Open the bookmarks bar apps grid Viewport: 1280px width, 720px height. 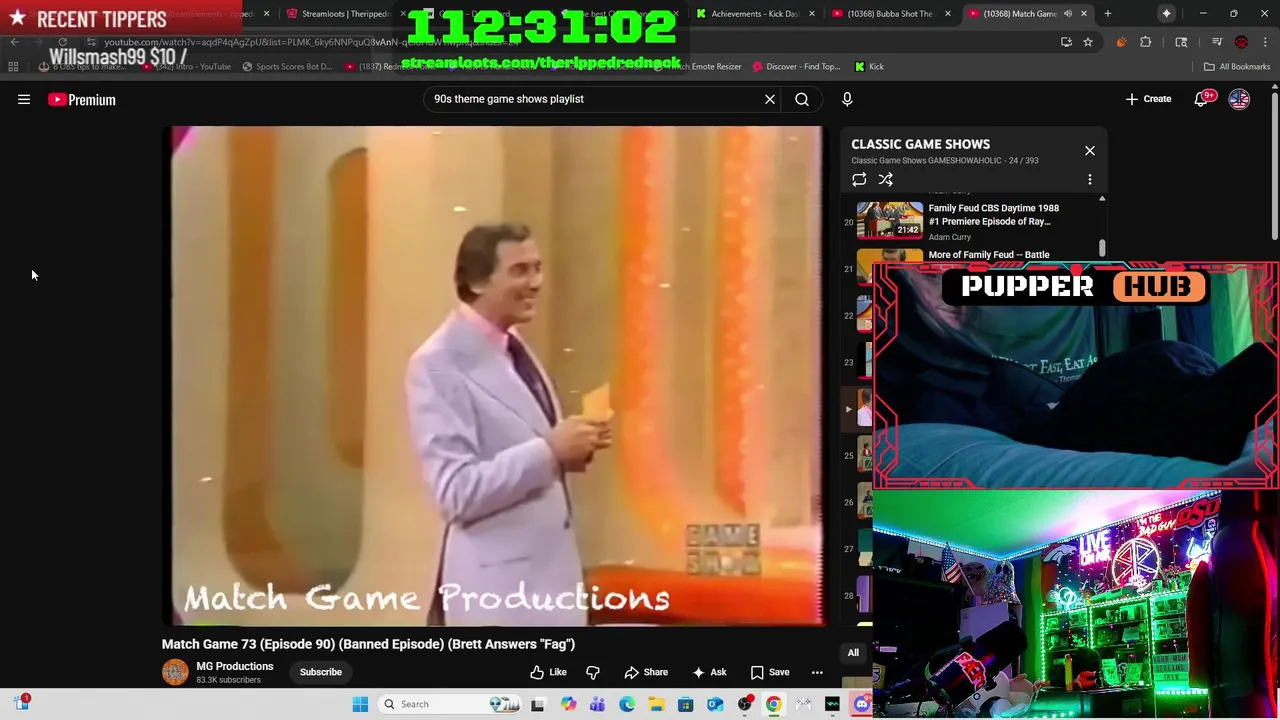pos(13,67)
